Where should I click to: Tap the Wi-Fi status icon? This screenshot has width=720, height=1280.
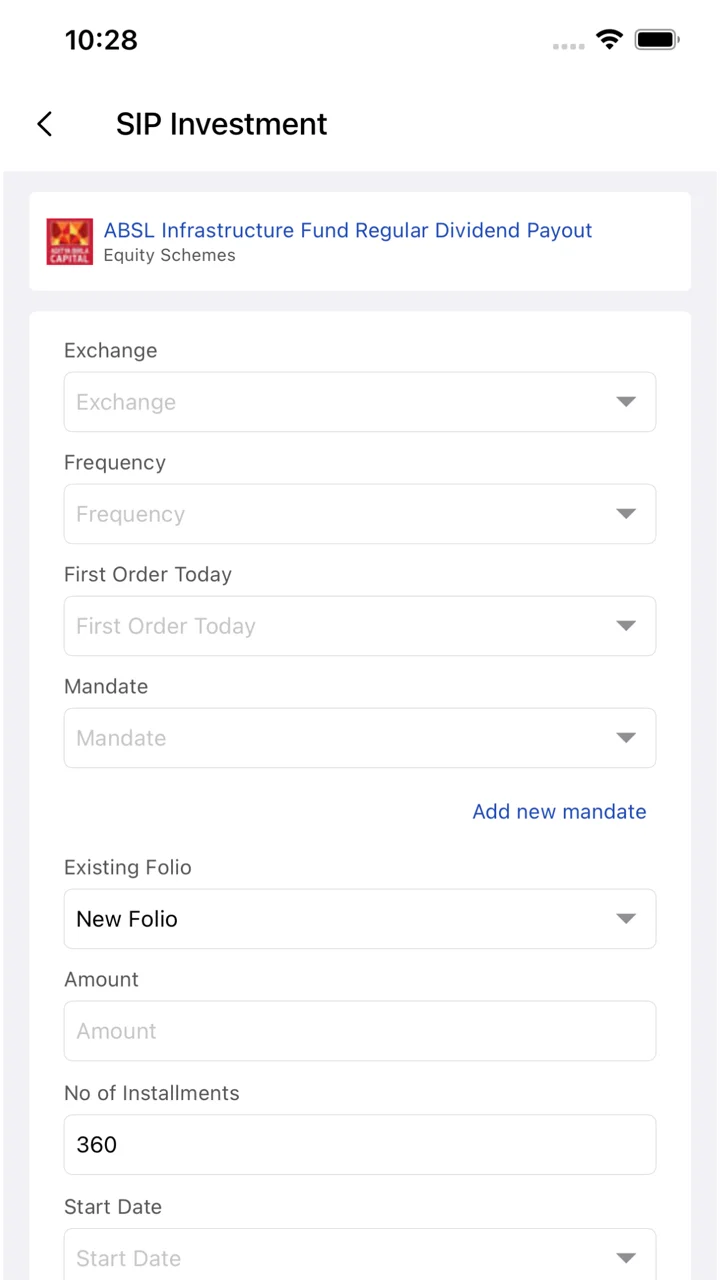pyautogui.click(x=609, y=40)
